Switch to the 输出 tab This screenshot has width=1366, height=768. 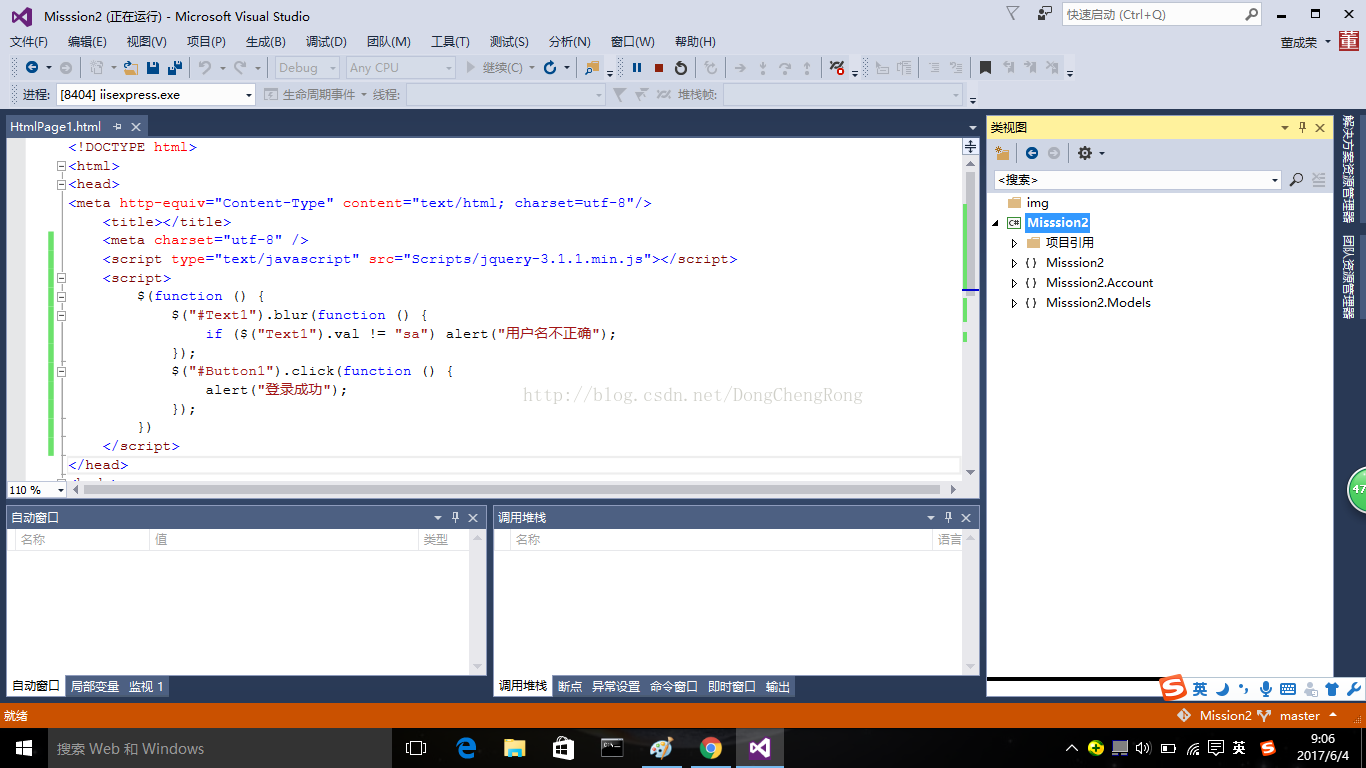778,687
